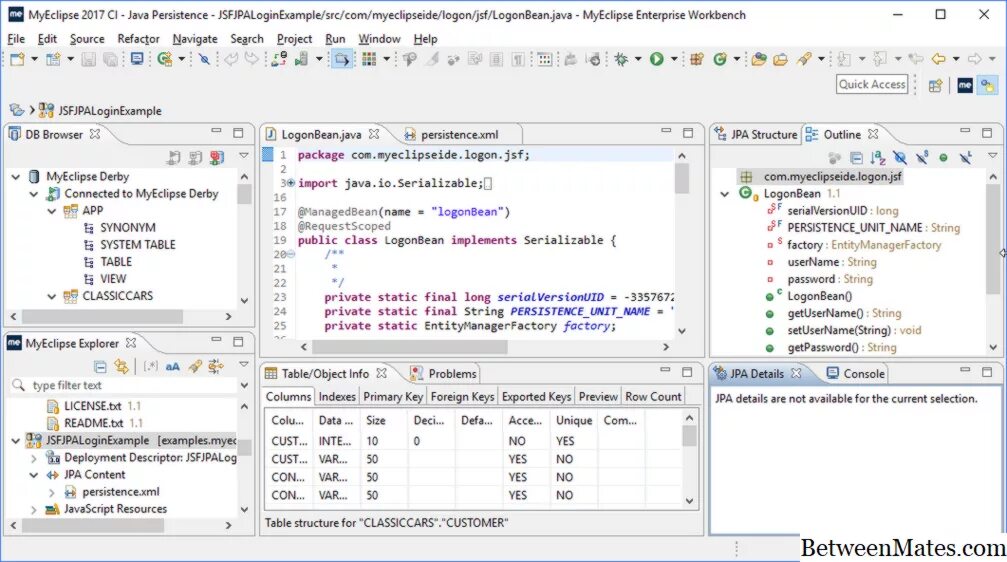The width and height of the screenshot is (1007, 562).
Task: Toggle regex filter in MyEclipse Explorer toolbar
Action: pos(151,367)
